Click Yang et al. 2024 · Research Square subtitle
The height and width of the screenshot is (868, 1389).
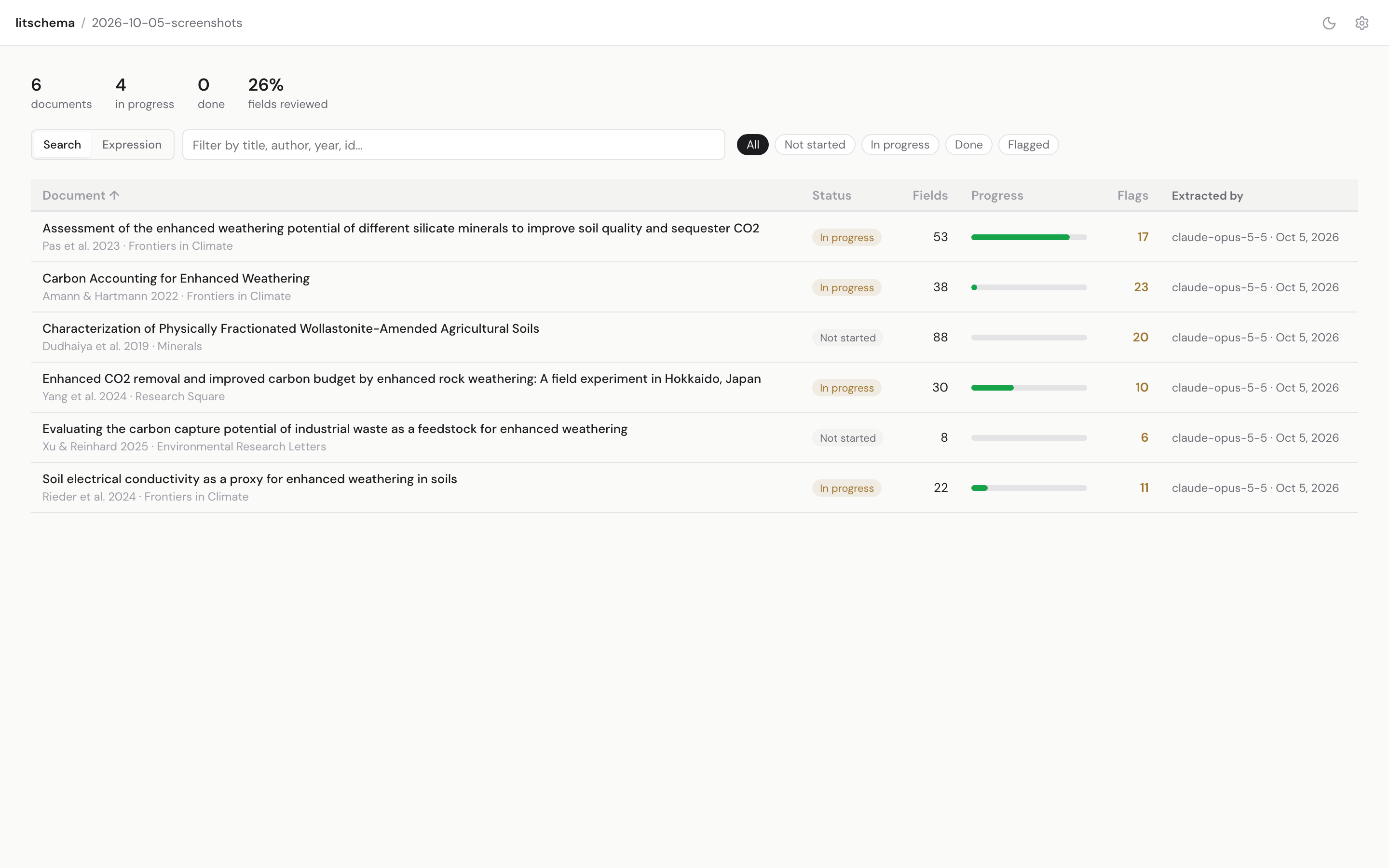point(133,397)
